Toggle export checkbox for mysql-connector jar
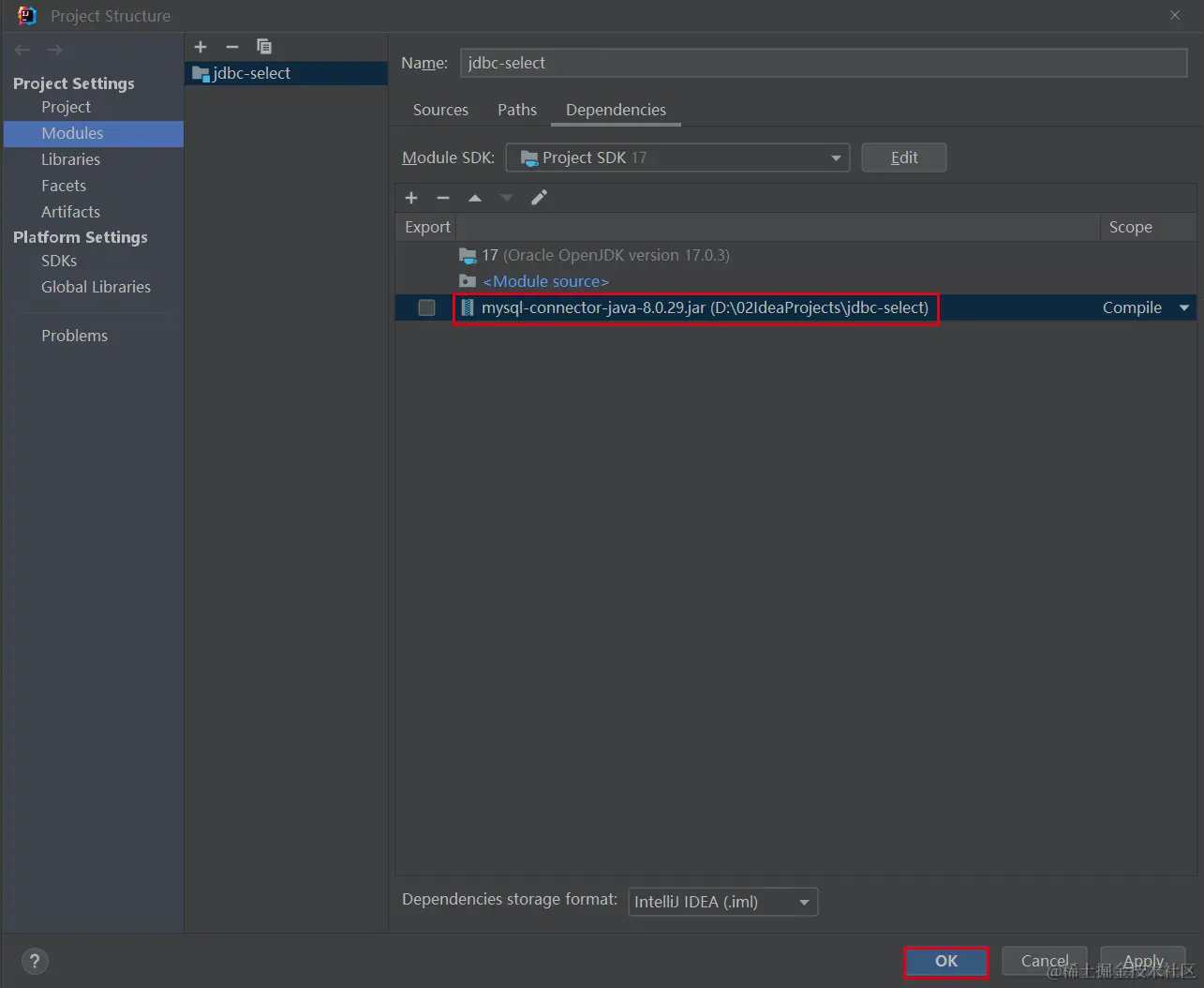The height and width of the screenshot is (988, 1204). [x=426, y=307]
